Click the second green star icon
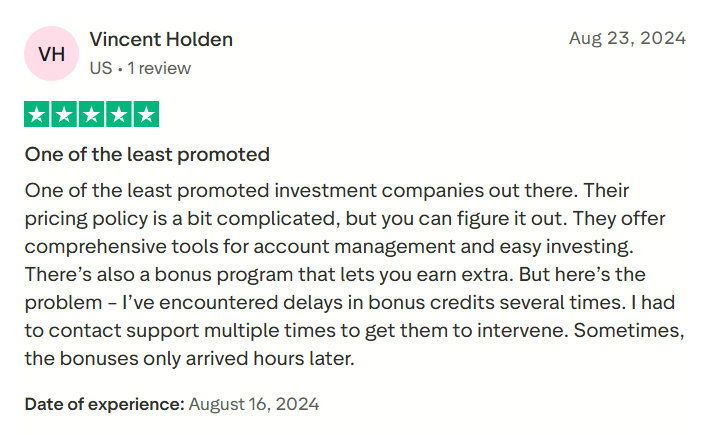 [x=64, y=114]
